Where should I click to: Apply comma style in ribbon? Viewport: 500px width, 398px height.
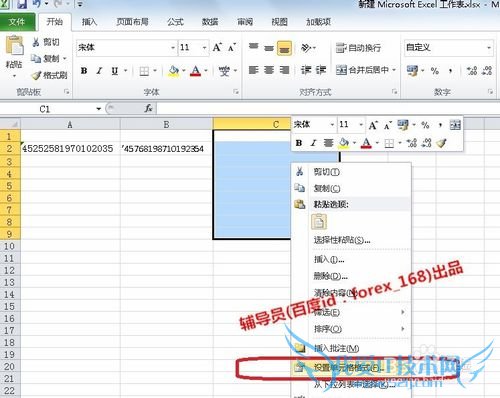pos(450,71)
